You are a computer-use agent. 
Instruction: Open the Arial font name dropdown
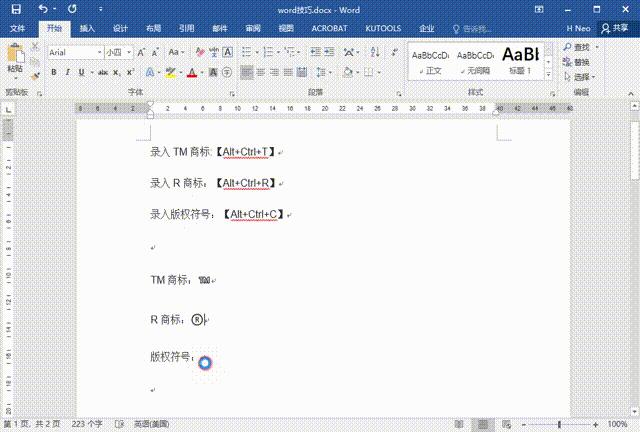coord(99,52)
